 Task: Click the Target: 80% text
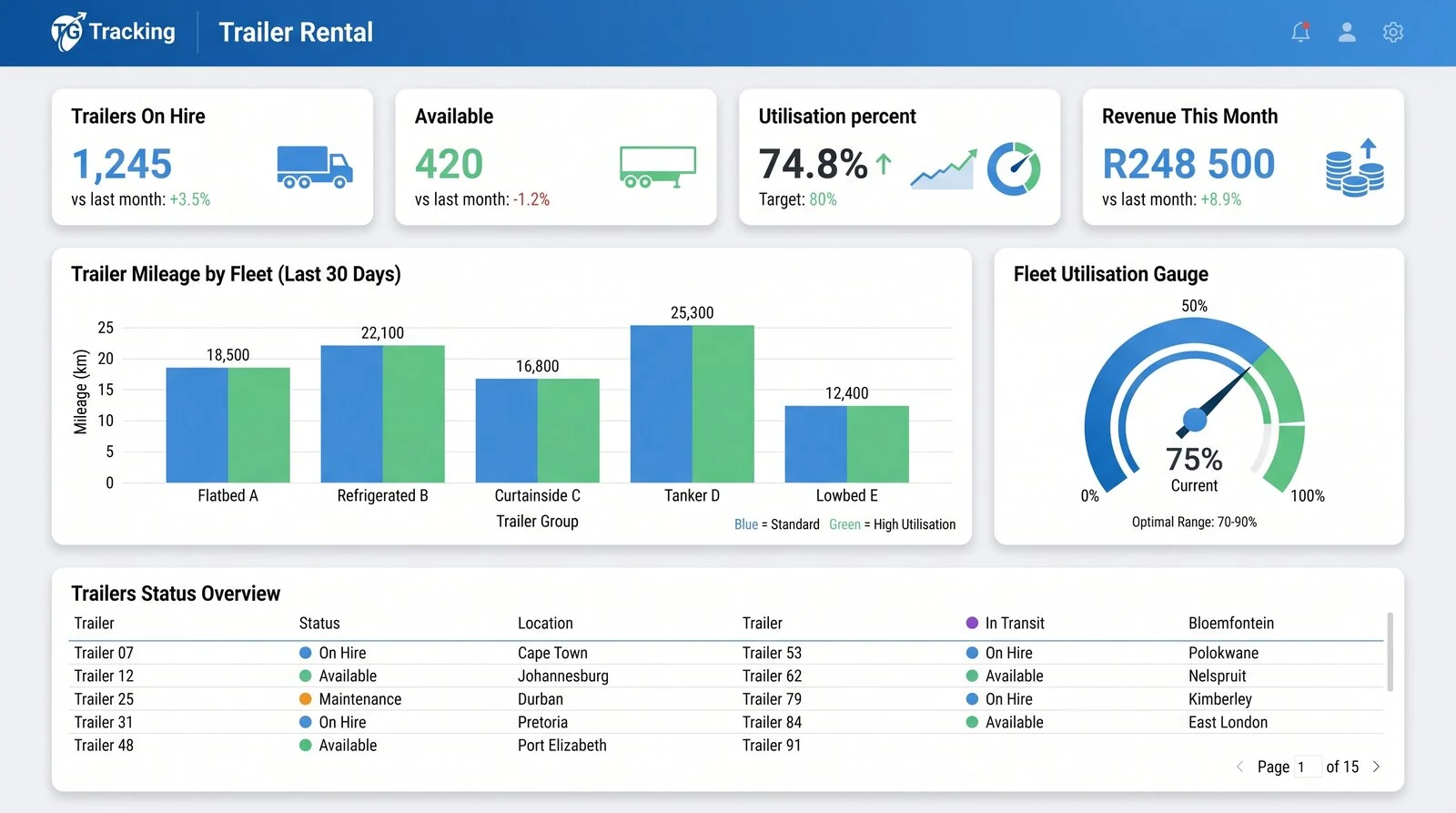coord(797,199)
